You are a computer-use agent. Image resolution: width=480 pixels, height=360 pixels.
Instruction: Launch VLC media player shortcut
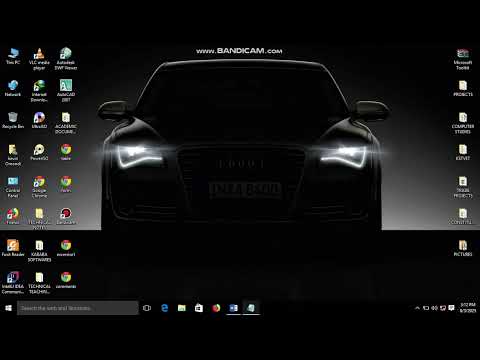[x=39, y=59]
